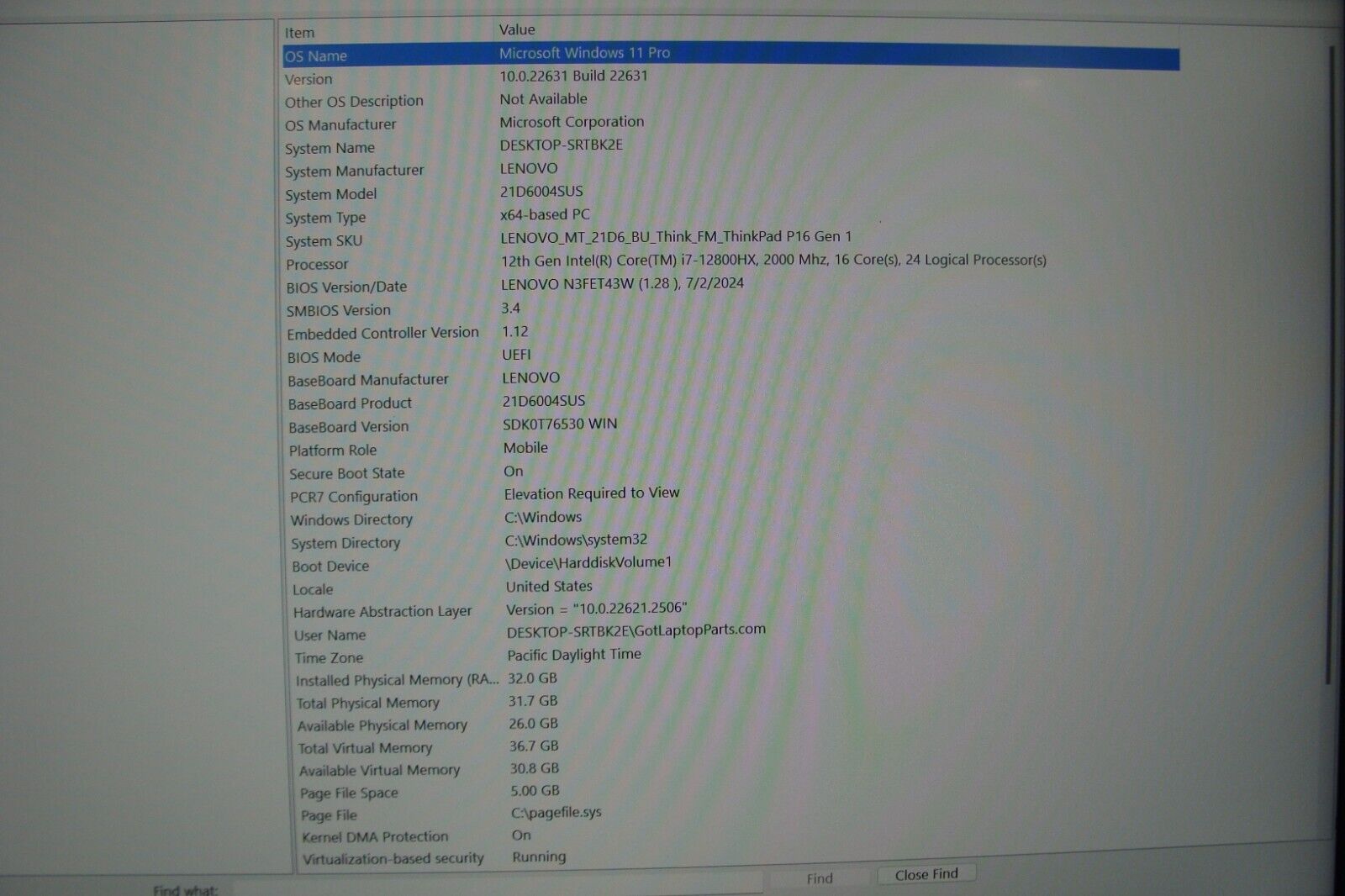
Task: Click the value 32.0 GB
Action: 532,678
